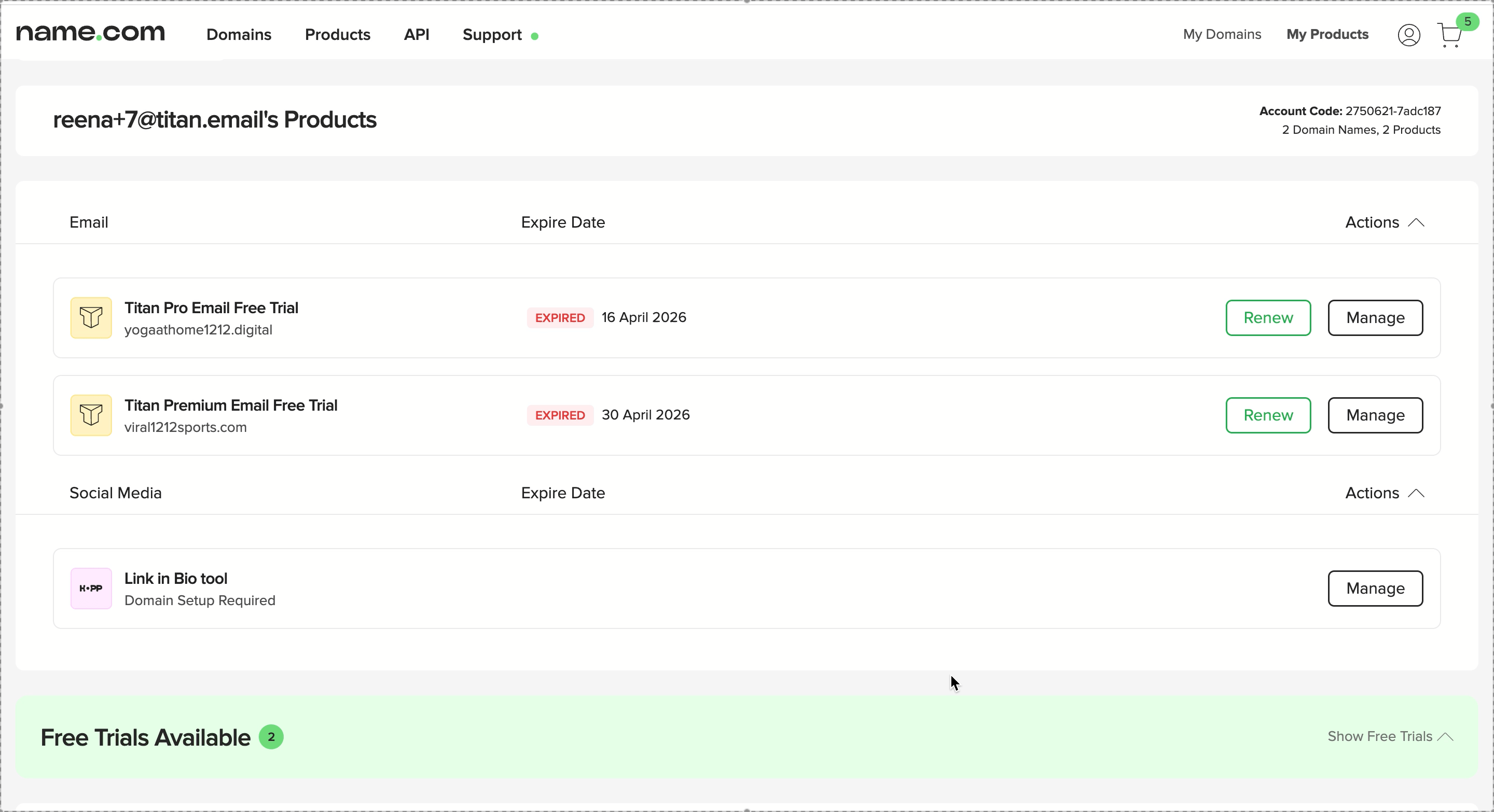Click the HOPP Link in Bio icon
Screen dimensions: 1494x812
coord(91,589)
